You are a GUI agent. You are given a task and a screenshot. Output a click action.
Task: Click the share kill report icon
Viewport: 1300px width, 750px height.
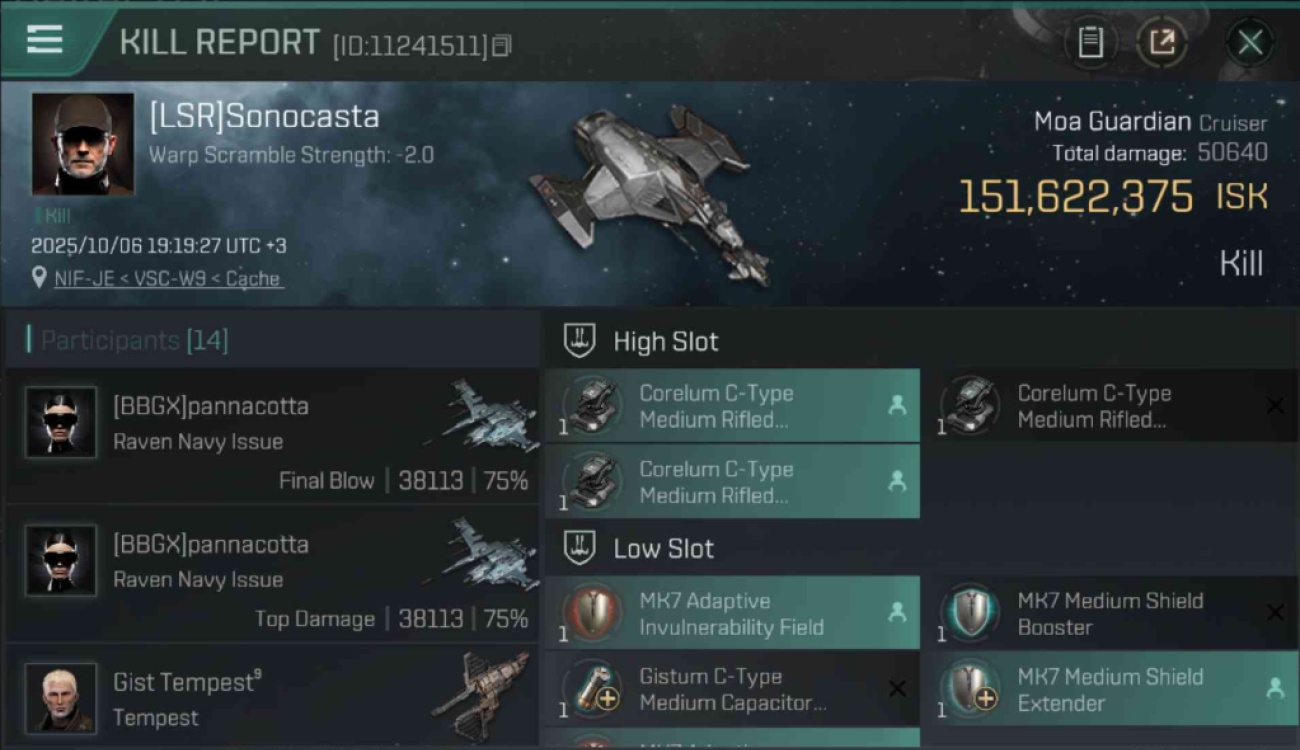pyautogui.click(x=1161, y=42)
